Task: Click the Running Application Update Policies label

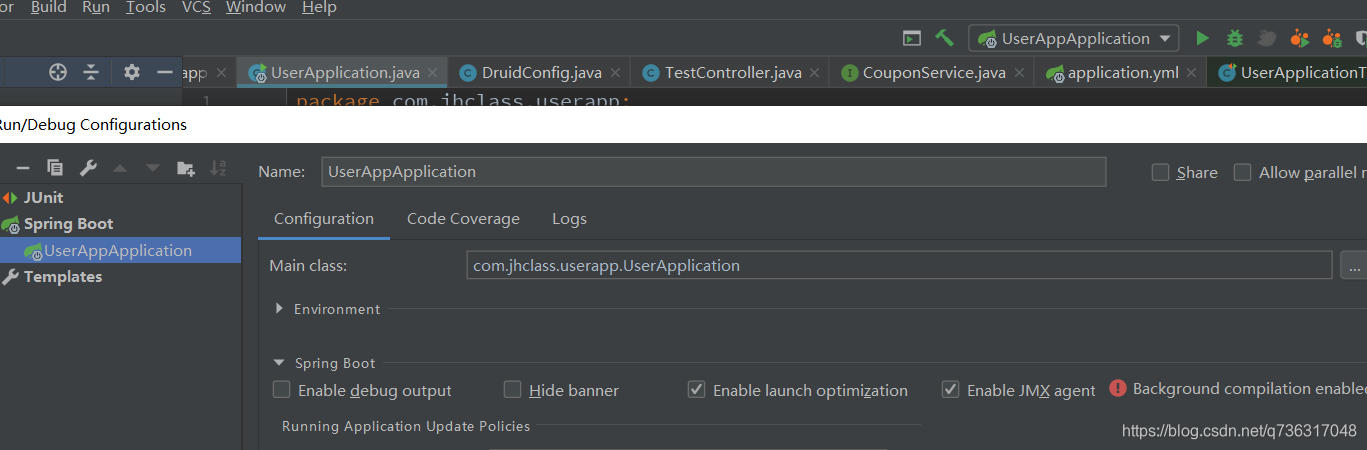Action: click(x=406, y=426)
